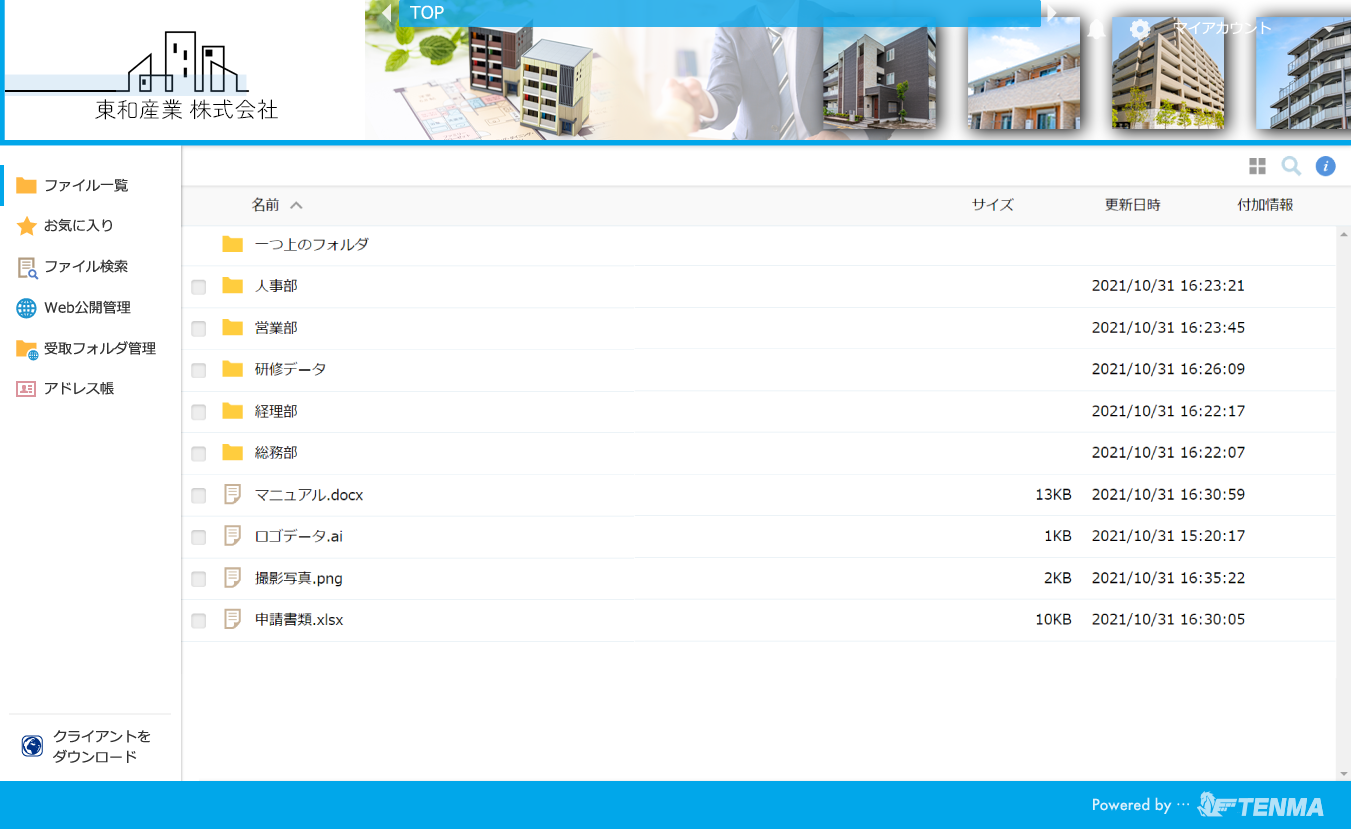Tick the checkbox beside 申請書類.xlsx
This screenshot has width=1351, height=829.
199,621
